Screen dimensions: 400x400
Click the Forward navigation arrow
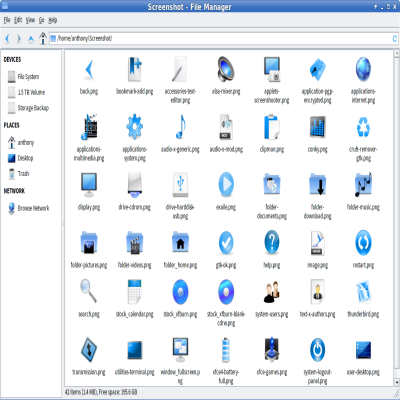pos(19,39)
